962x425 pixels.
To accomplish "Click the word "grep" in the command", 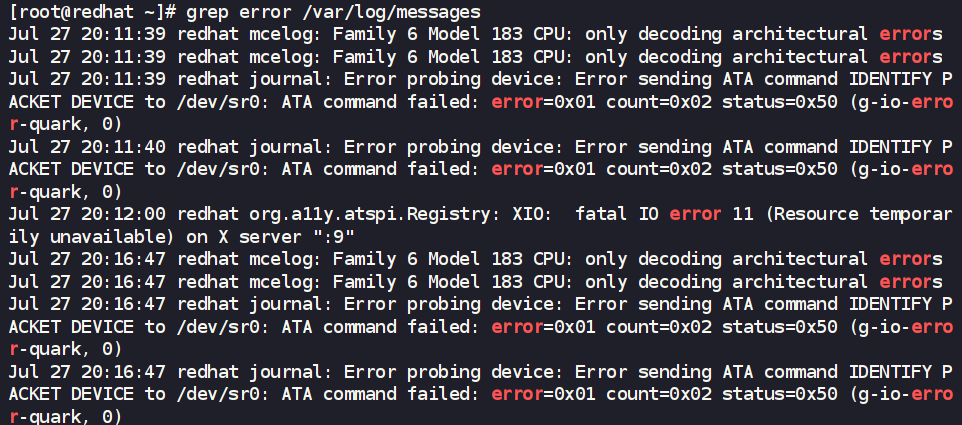I will click(207, 11).
